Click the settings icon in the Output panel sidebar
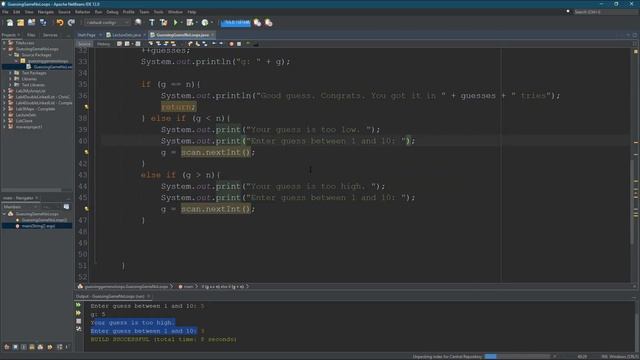Screen dimensions: 640x360 pos(78,329)
